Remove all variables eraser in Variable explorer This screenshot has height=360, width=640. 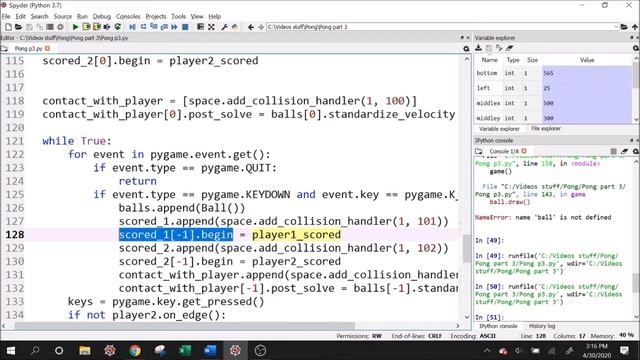509,48
